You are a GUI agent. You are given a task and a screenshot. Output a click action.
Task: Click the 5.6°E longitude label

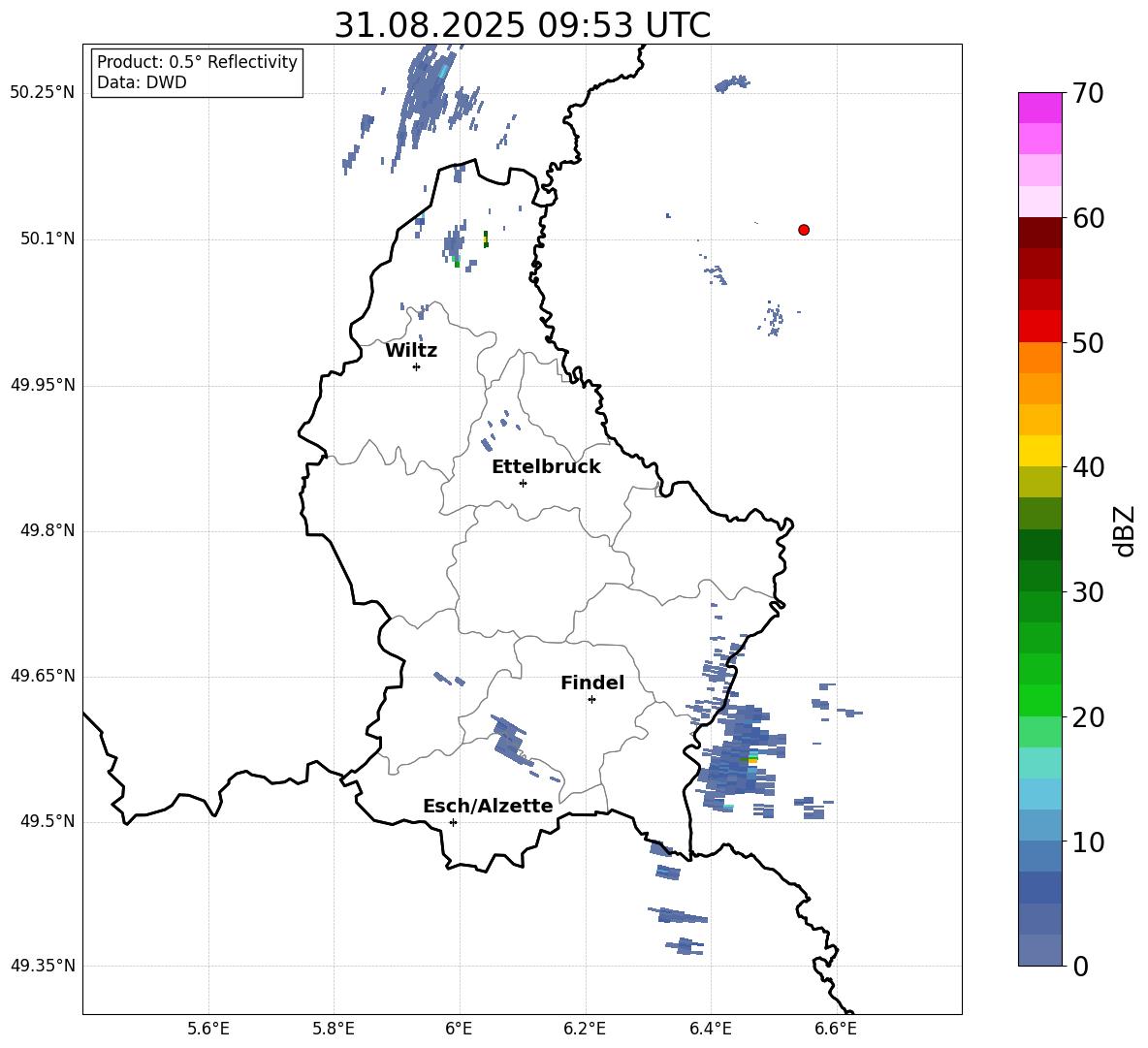coord(208,1029)
